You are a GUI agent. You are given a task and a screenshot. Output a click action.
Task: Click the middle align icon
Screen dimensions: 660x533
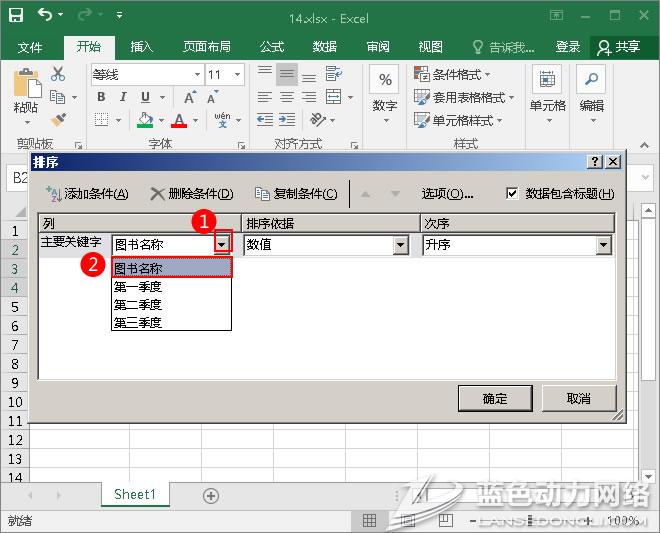pos(287,74)
